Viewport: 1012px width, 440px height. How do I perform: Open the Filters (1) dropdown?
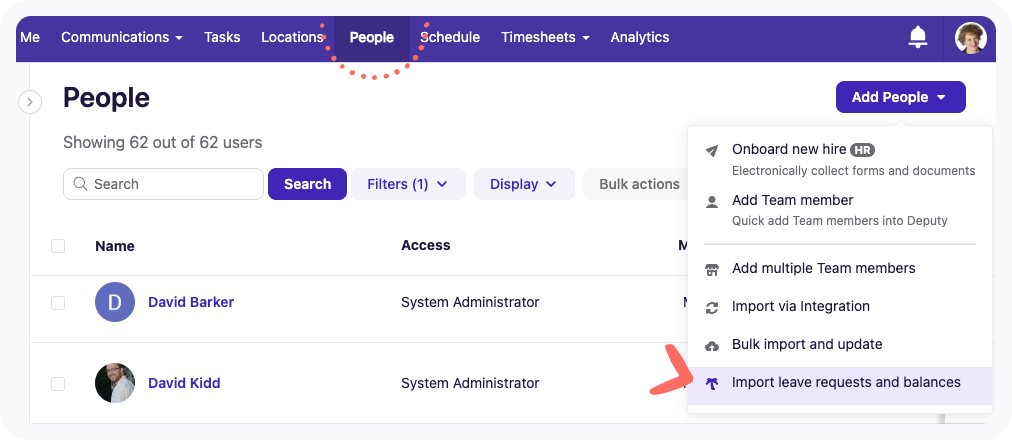point(407,184)
